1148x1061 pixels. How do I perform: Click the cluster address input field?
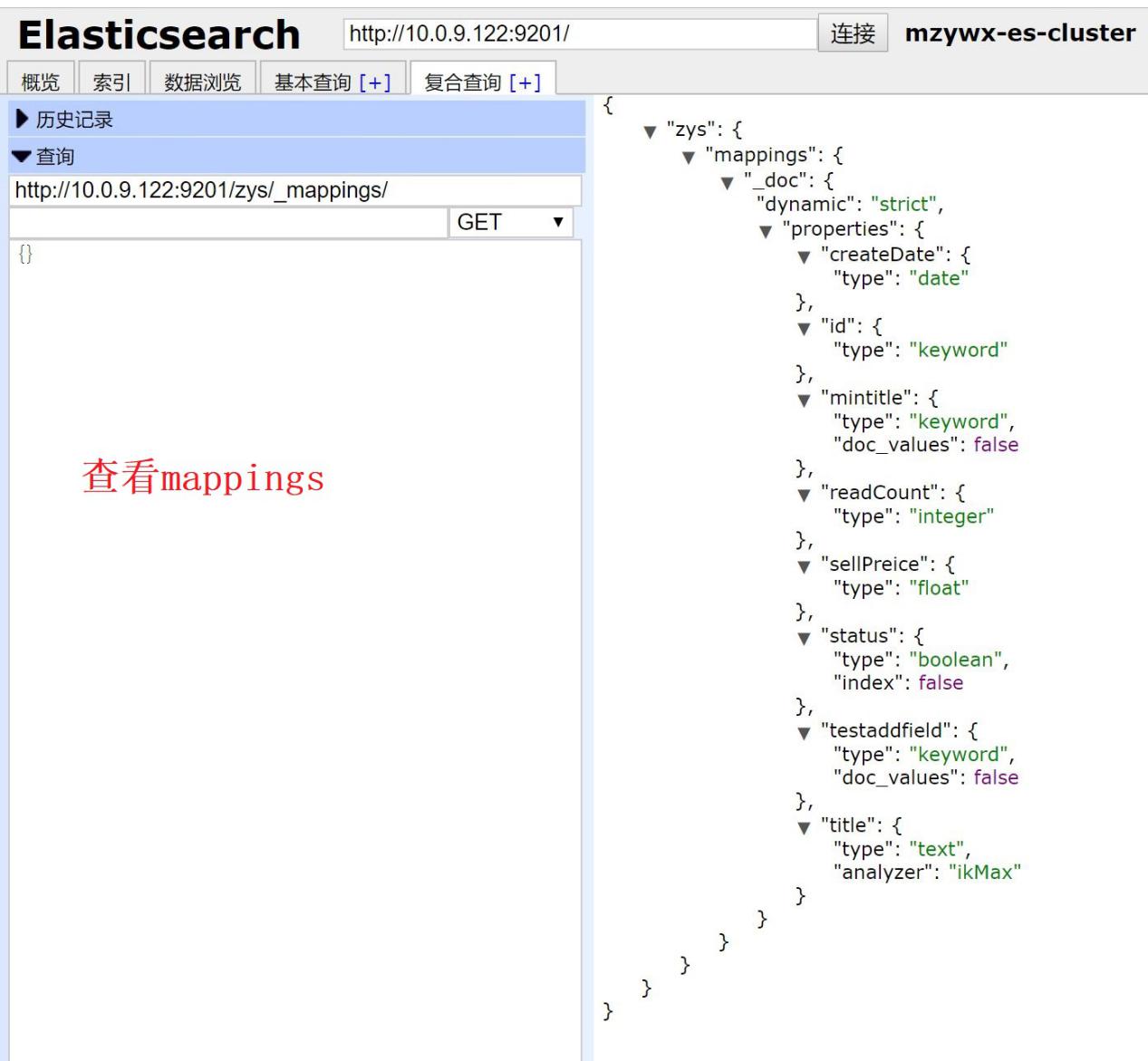[x=580, y=34]
